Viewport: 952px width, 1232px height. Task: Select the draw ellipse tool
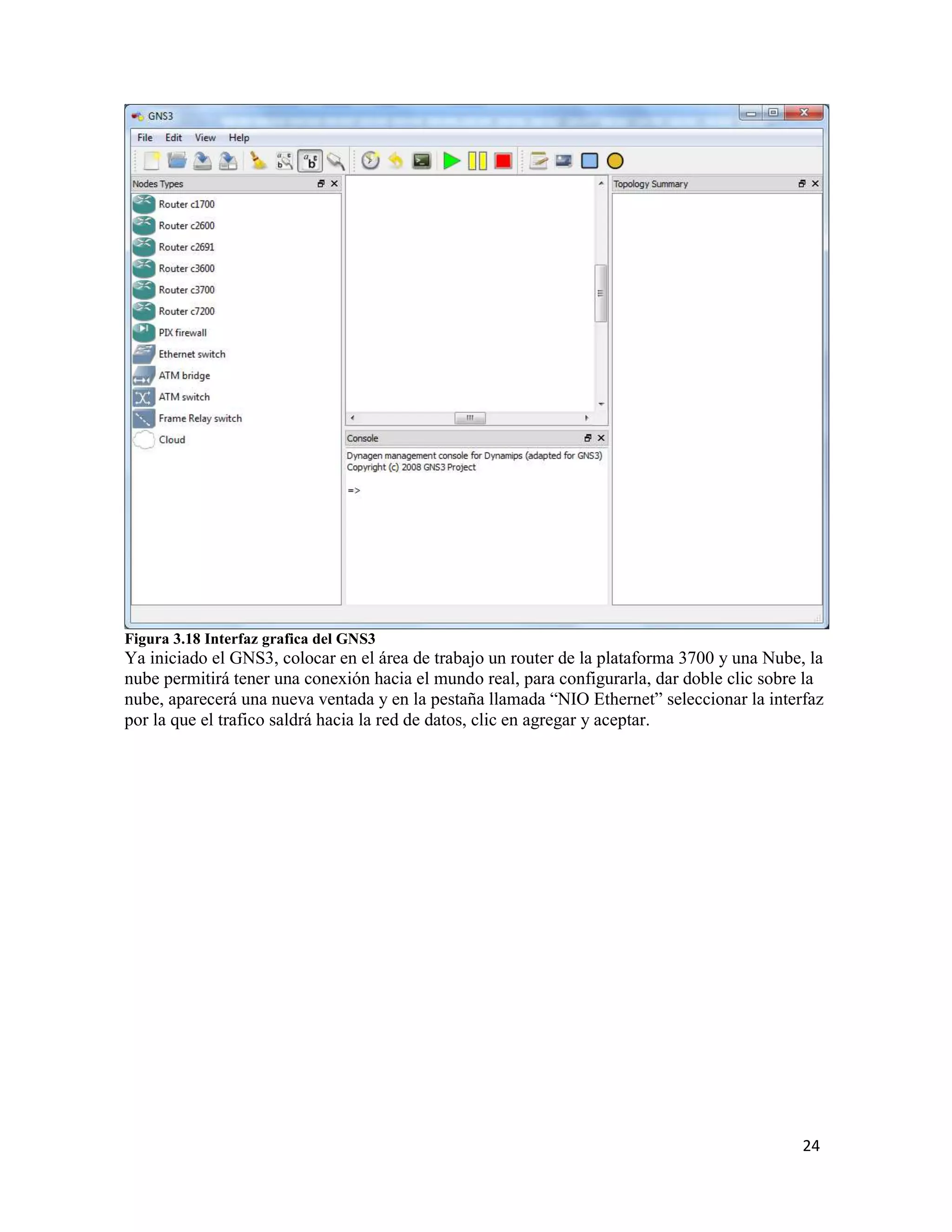[615, 161]
